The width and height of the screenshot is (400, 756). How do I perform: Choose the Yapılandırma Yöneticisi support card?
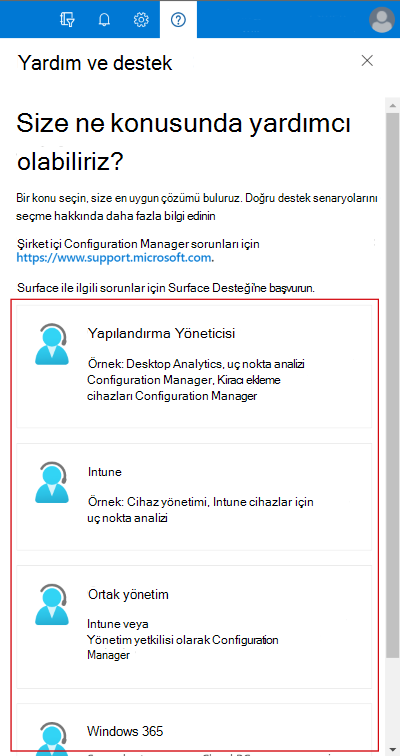194,366
